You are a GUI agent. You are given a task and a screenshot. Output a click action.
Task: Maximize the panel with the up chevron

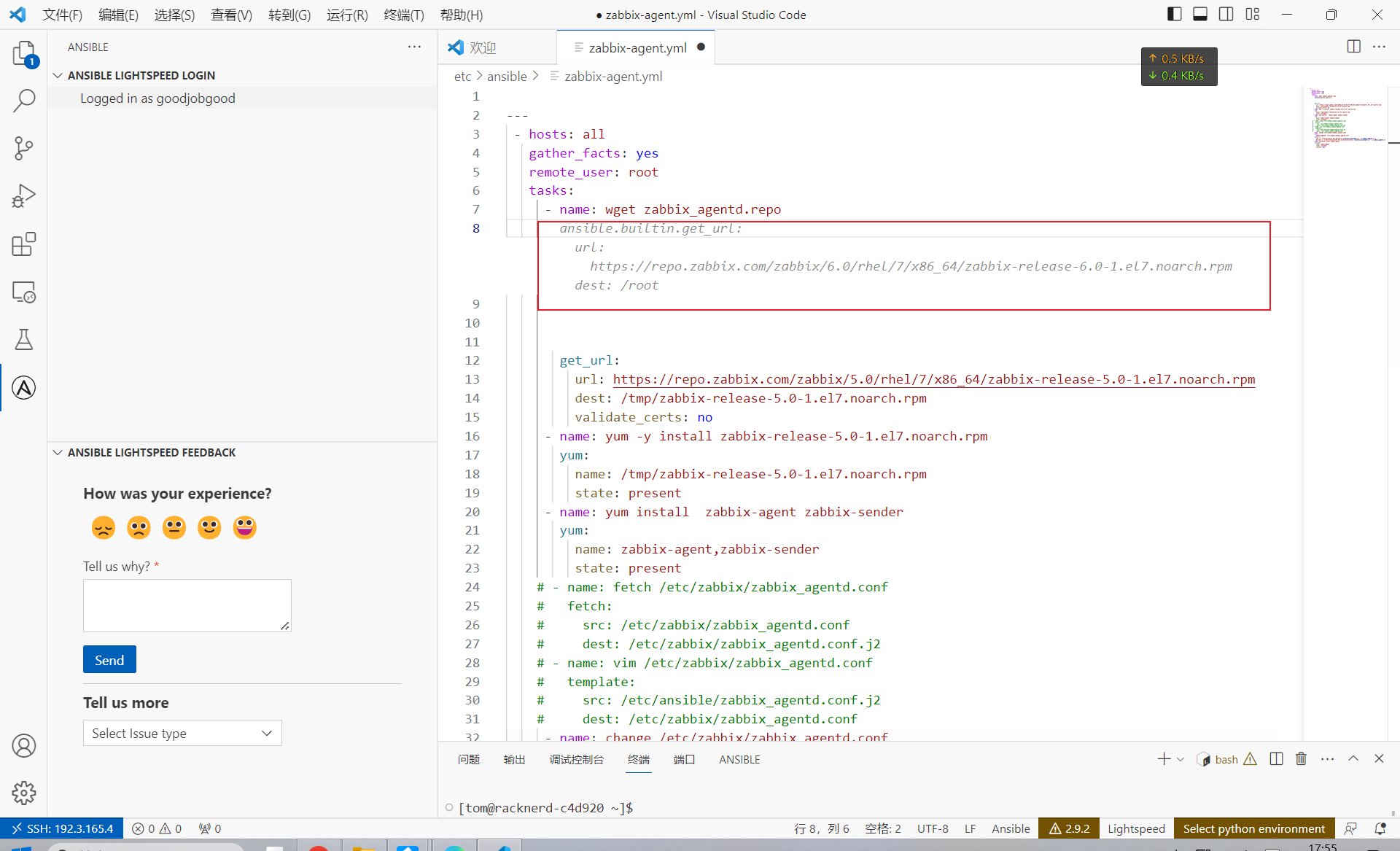(1353, 758)
